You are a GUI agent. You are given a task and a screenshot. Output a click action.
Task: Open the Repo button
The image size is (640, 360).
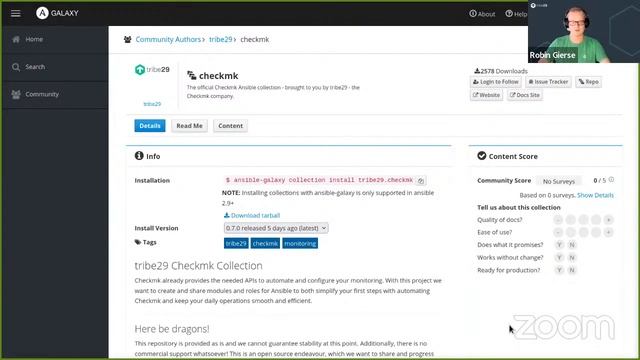589,82
